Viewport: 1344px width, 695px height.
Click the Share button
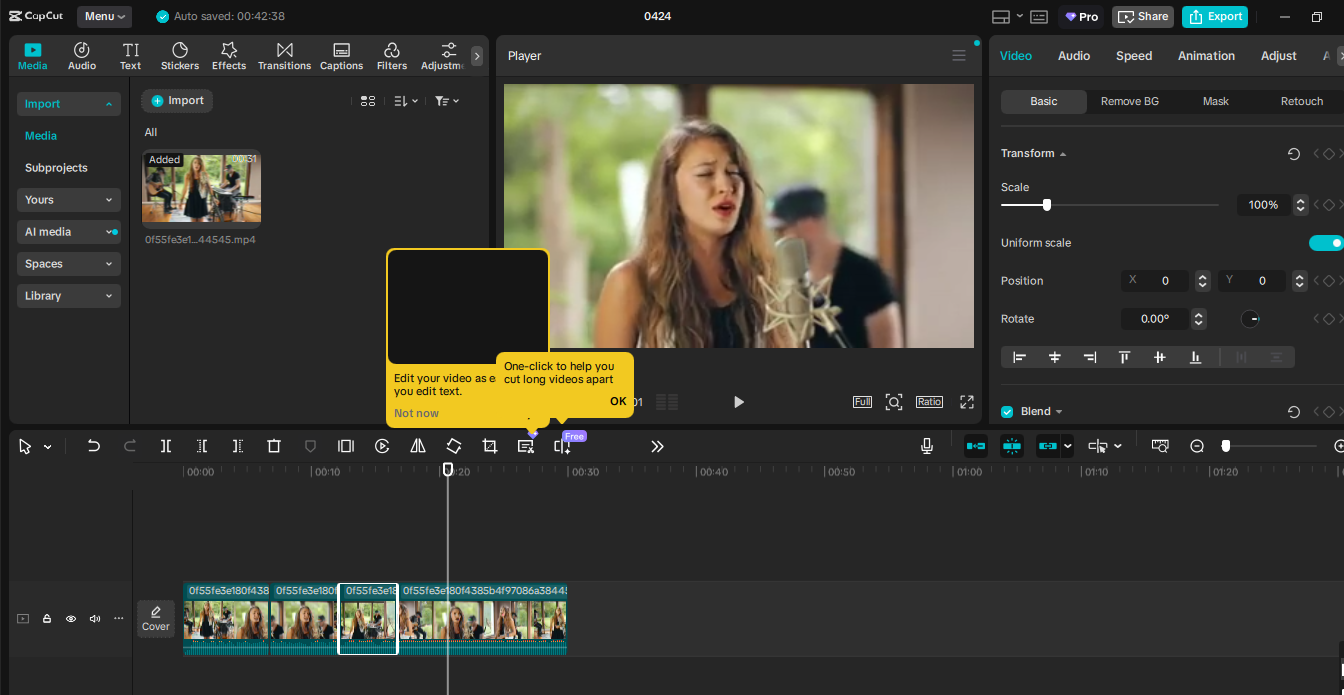(1143, 16)
